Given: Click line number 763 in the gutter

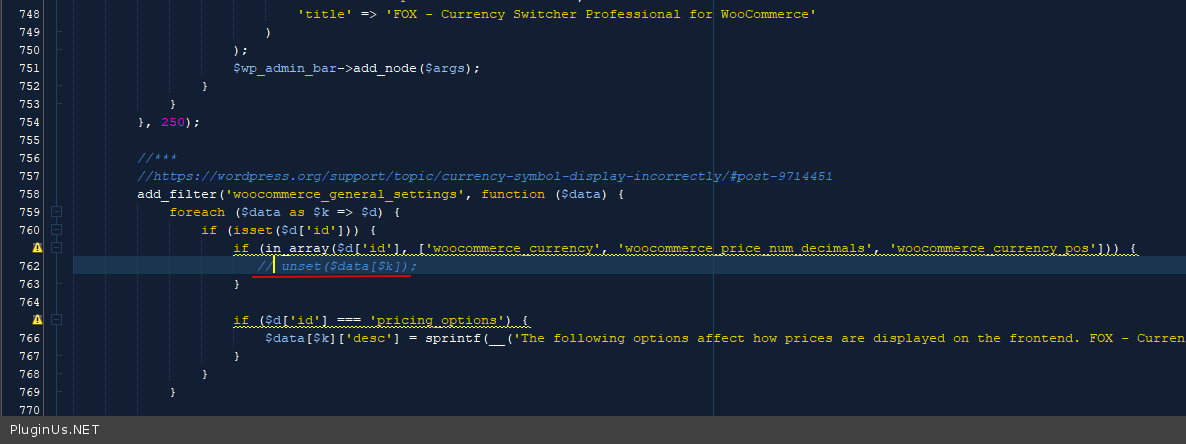Looking at the screenshot, I should click(27, 284).
